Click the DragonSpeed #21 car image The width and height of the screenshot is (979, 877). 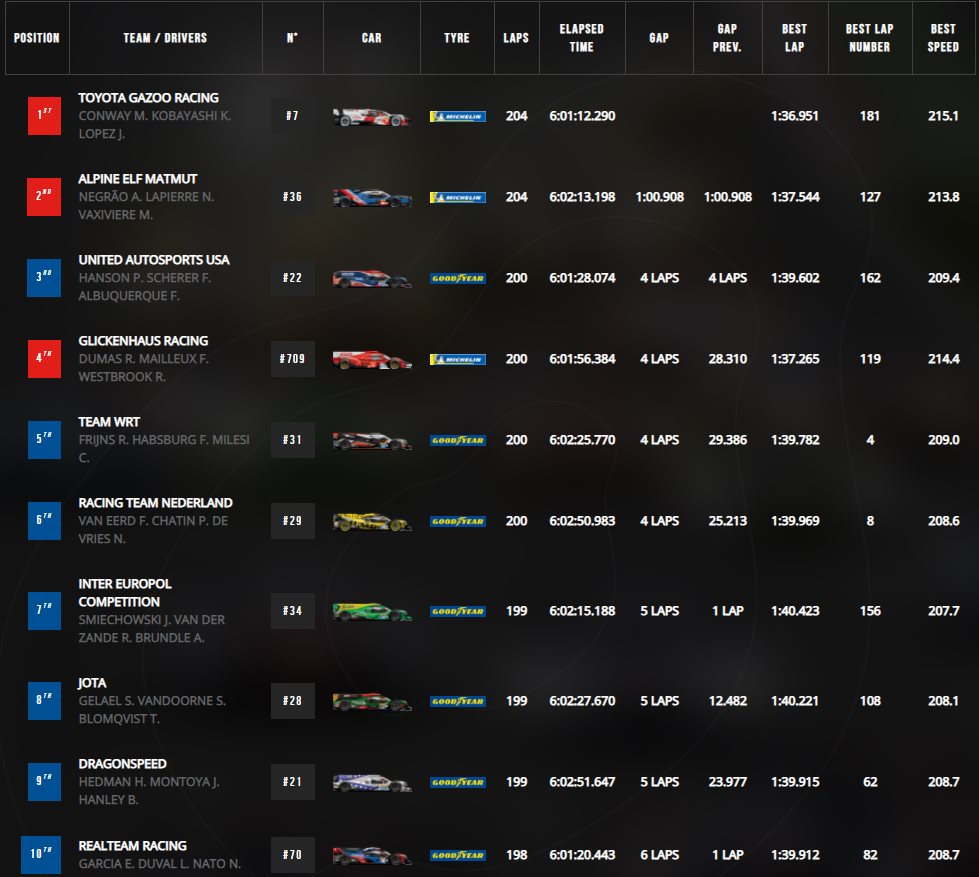pos(371,782)
